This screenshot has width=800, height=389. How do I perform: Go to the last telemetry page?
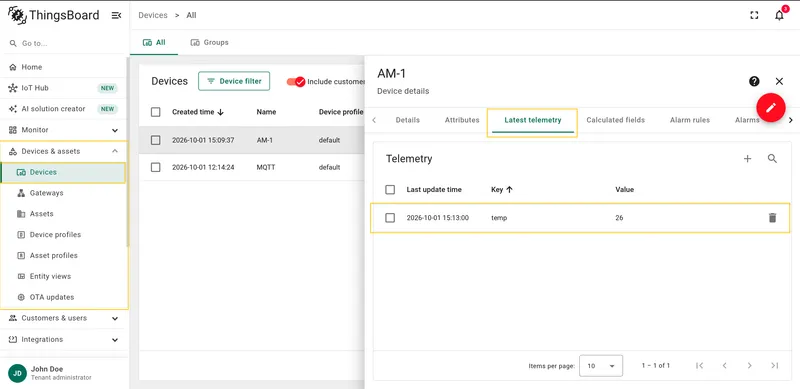point(774,366)
